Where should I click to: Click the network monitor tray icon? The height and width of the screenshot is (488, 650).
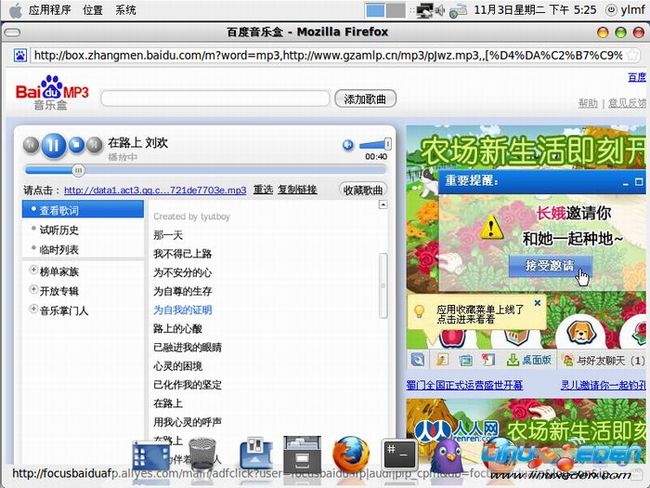coord(424,10)
